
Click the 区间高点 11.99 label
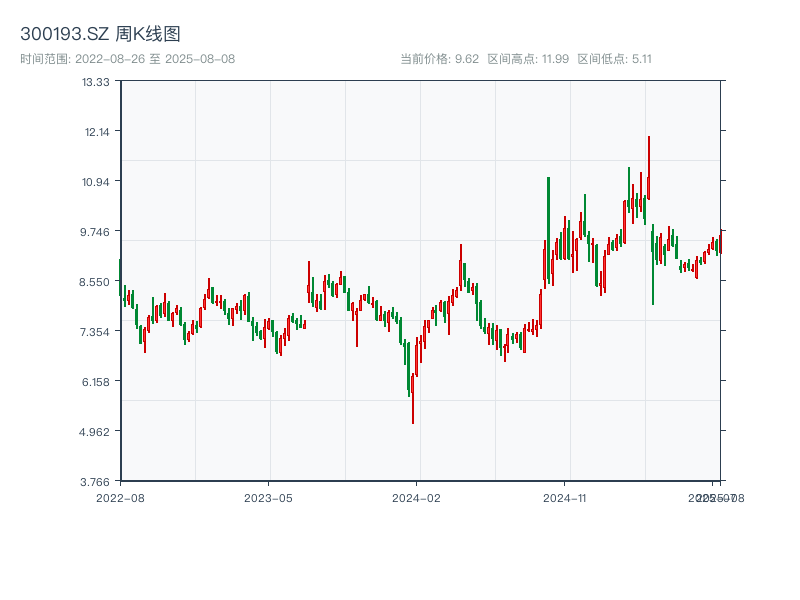(x=528, y=59)
